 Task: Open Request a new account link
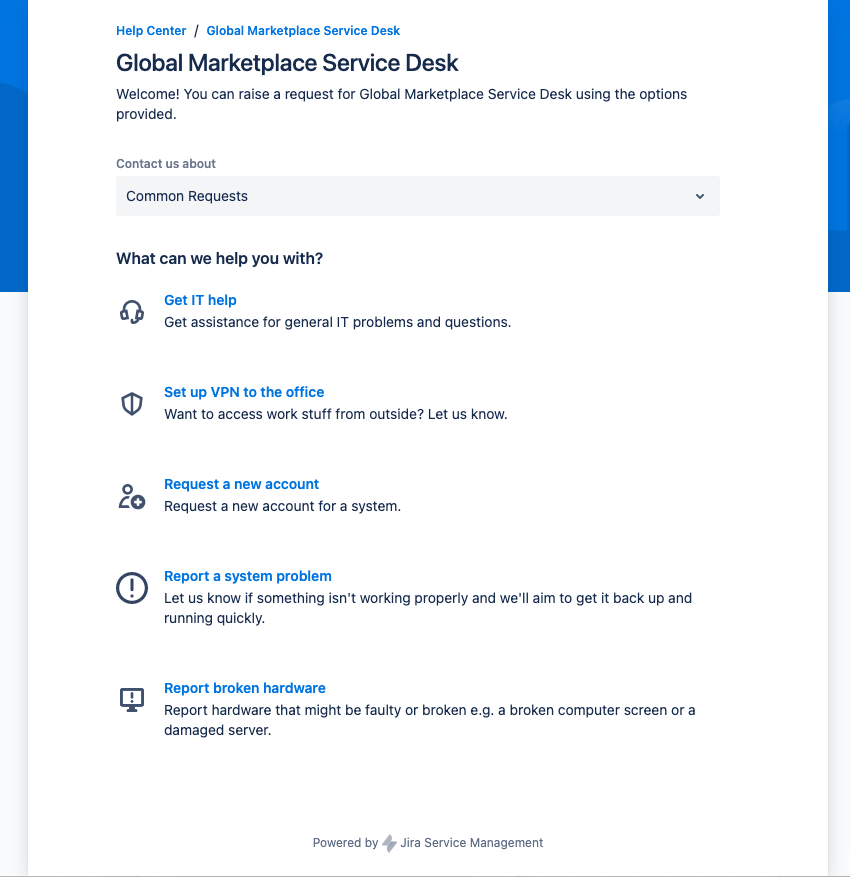[242, 484]
